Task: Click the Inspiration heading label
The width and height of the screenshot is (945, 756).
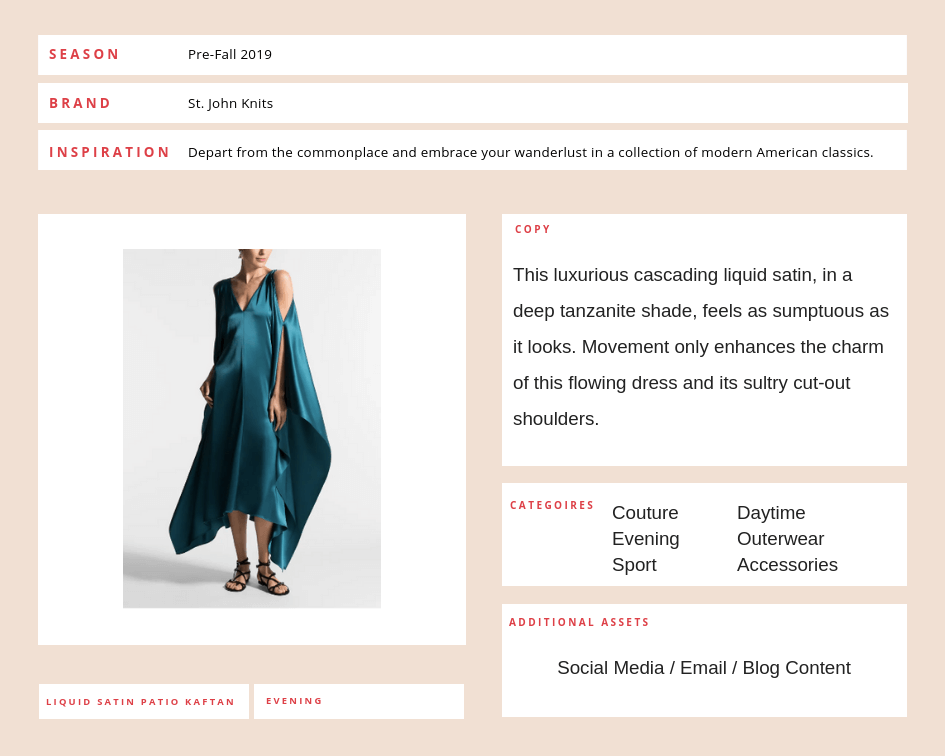Action: 110,153
